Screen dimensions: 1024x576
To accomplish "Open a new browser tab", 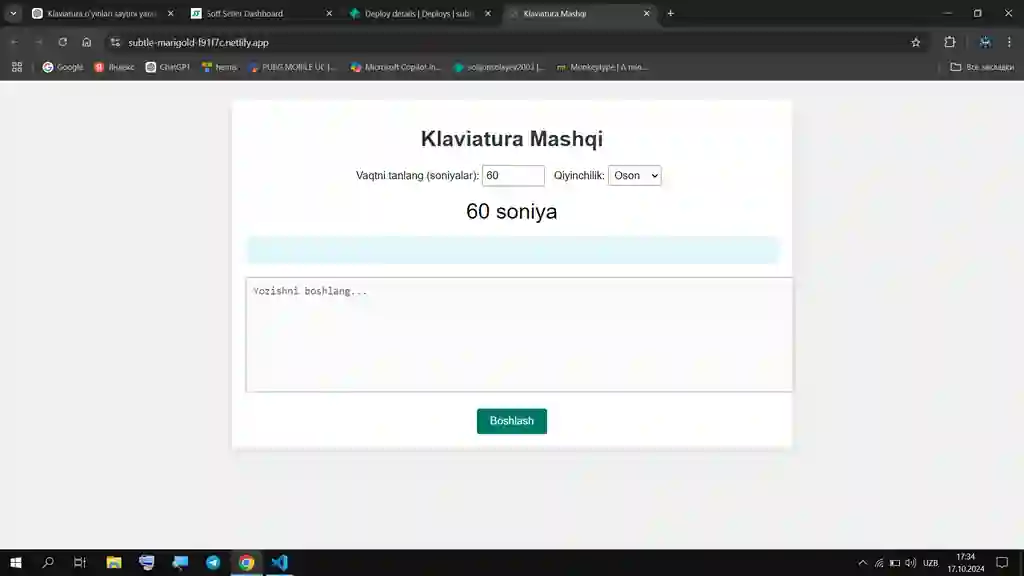I will pyautogui.click(x=670, y=13).
